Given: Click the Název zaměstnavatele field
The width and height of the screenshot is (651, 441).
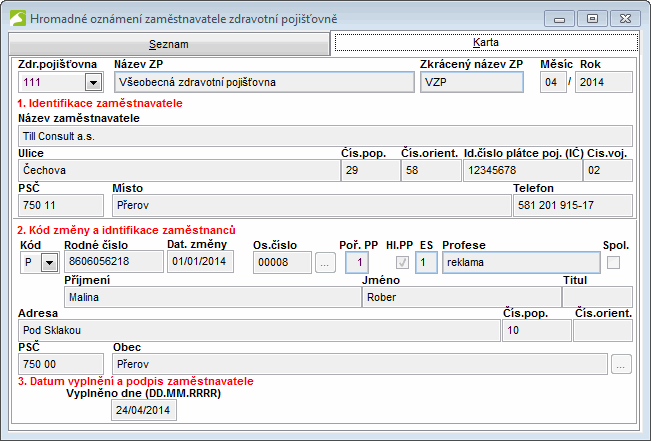Looking at the screenshot, I should pyautogui.click(x=325, y=136).
